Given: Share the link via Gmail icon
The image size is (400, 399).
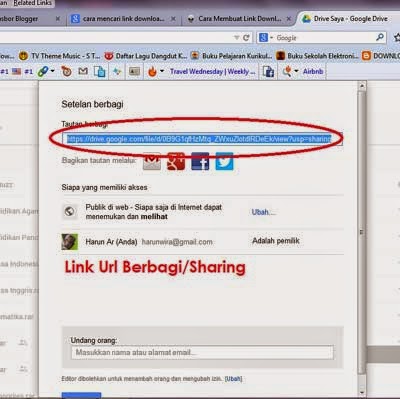Looking at the screenshot, I should pos(152,161).
